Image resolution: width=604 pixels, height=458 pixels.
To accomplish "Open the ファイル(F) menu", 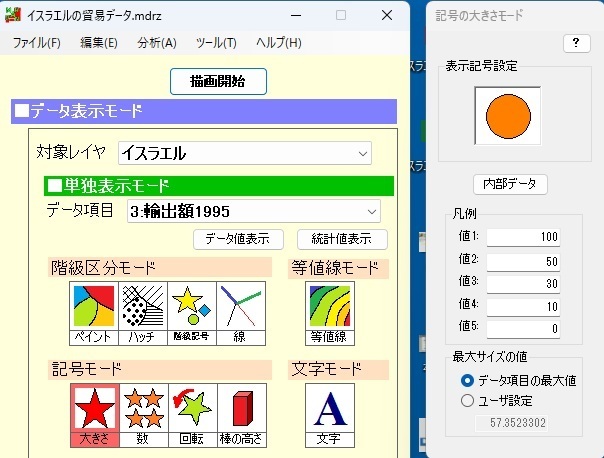I will point(37,43).
